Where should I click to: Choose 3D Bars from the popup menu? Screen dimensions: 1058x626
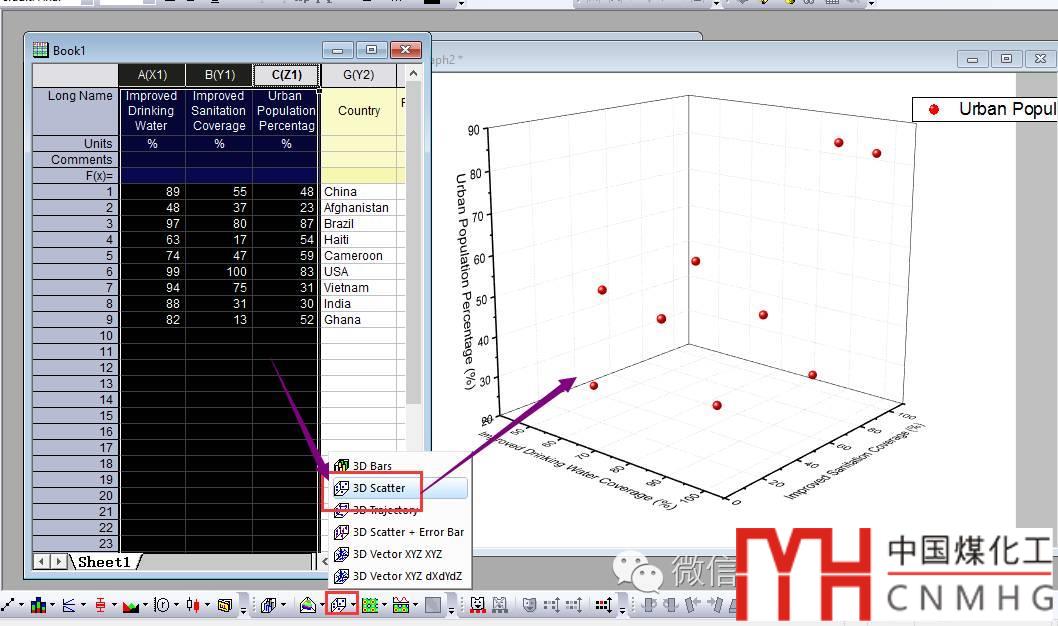[372, 466]
